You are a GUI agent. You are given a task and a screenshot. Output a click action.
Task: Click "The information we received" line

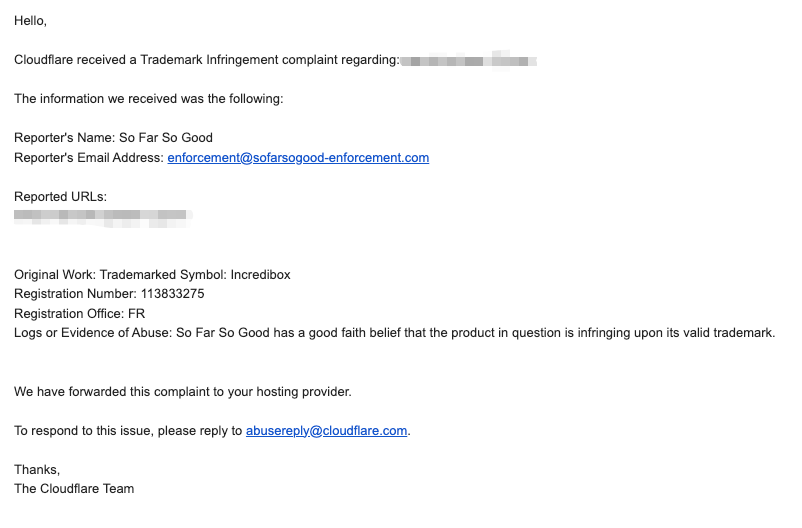[149, 99]
